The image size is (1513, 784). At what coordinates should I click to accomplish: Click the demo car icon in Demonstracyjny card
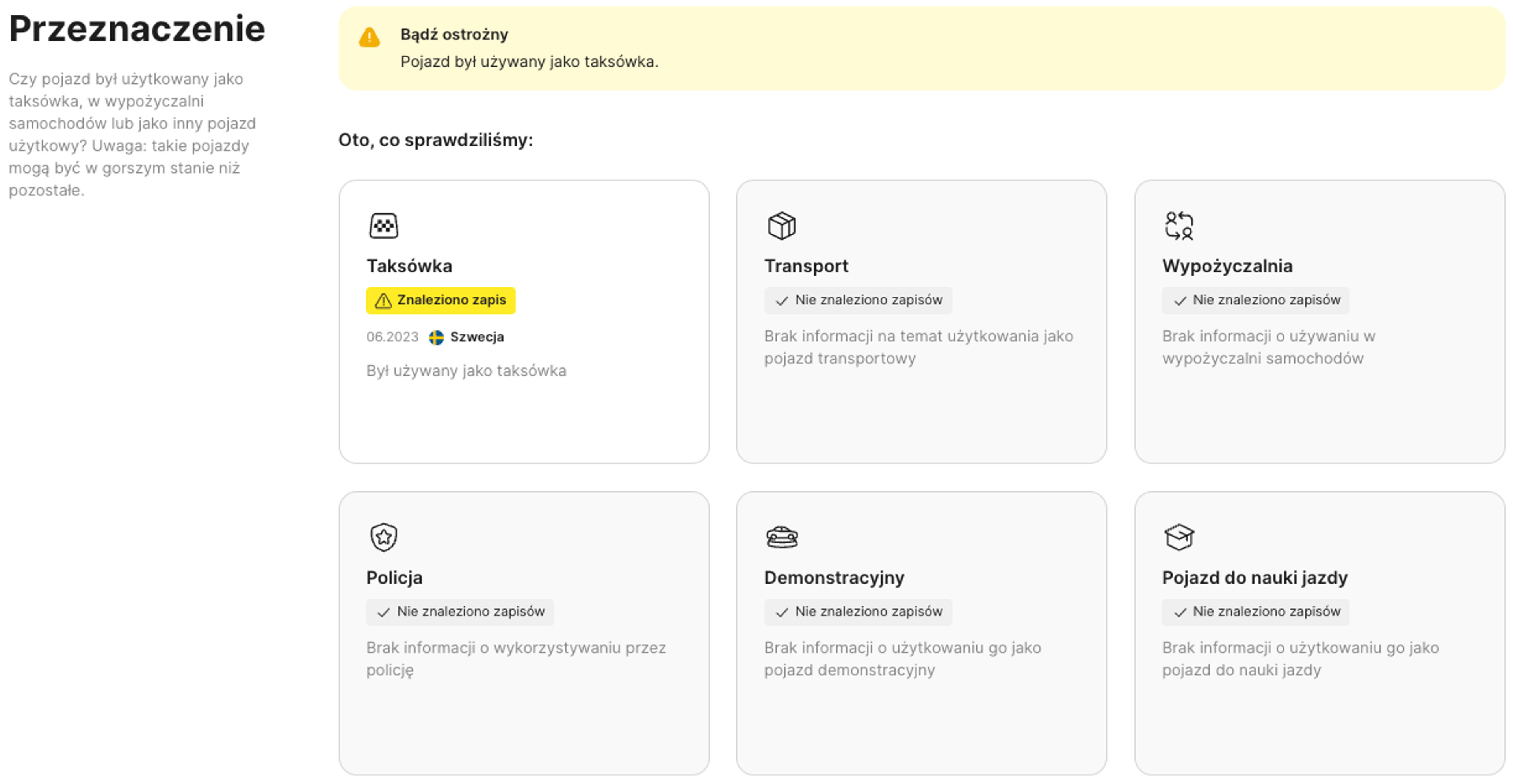[781, 537]
